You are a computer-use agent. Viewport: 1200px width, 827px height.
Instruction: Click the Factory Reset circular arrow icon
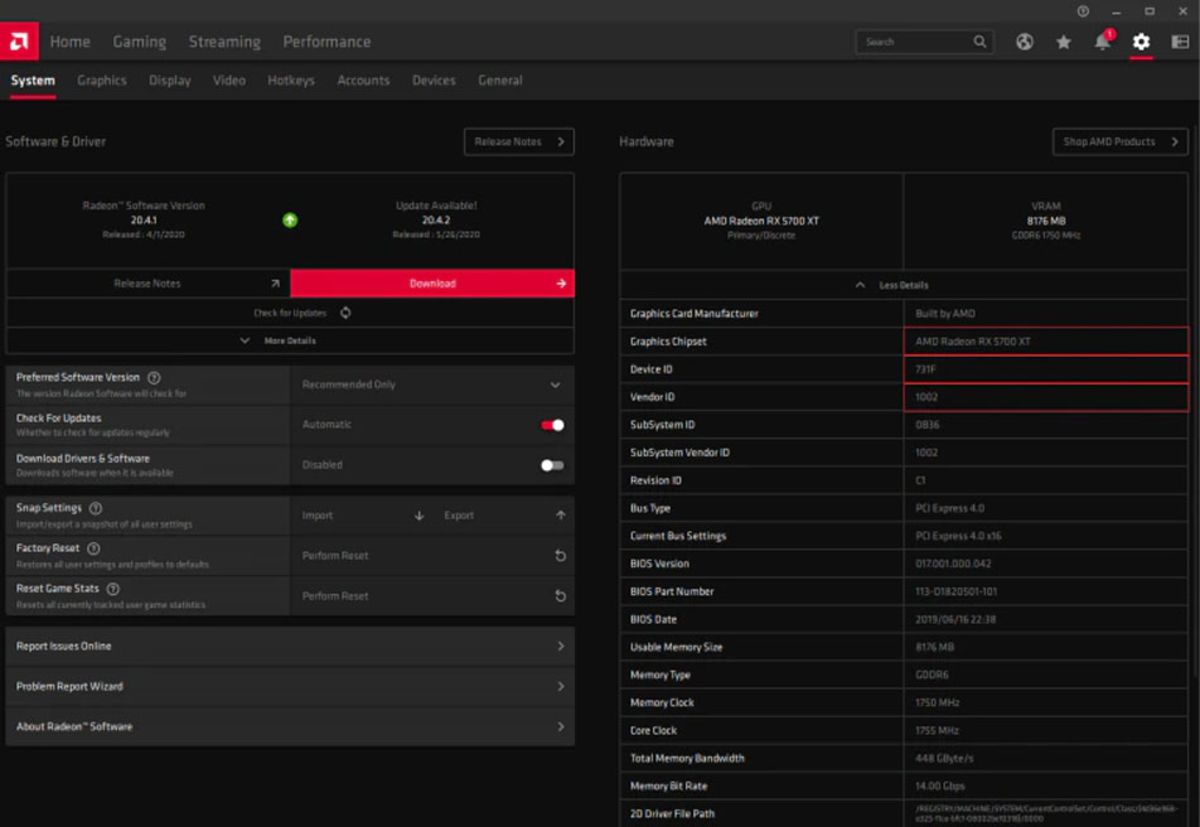560,556
